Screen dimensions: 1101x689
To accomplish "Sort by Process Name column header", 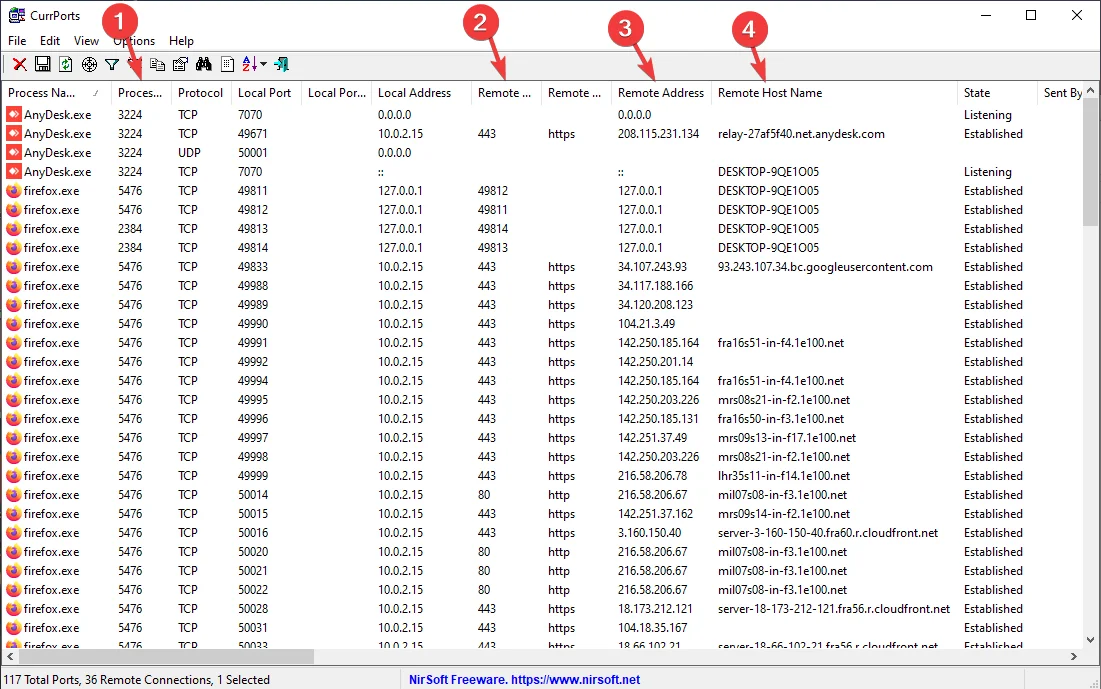I will tap(56, 93).
